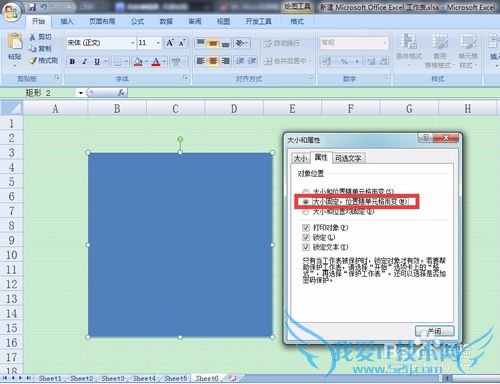Click the Merge and Center (合并后居中) button
Viewport: 500px width, 384px height.
pos(288,61)
